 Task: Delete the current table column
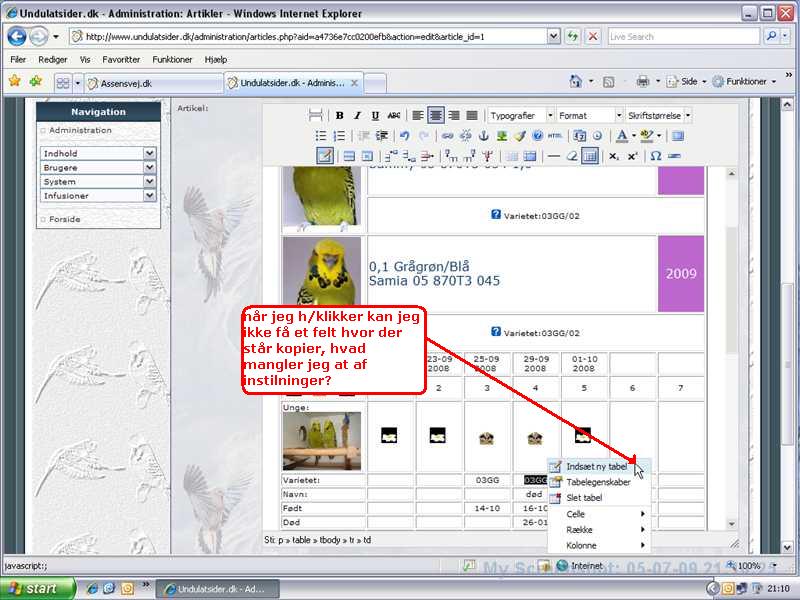488,156
